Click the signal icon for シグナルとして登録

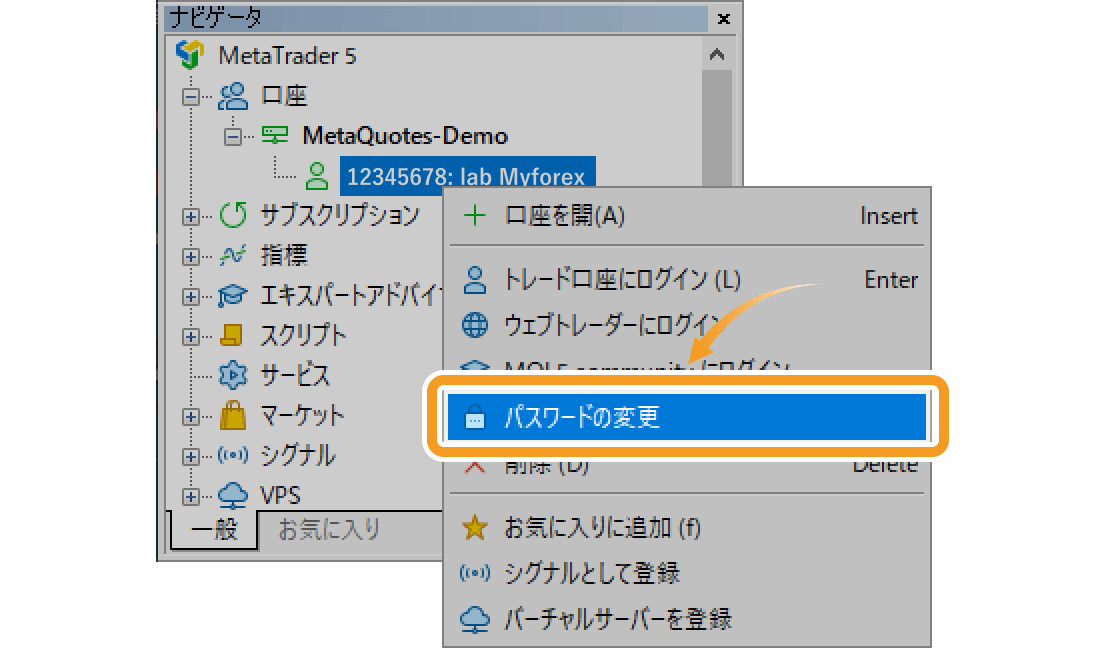click(x=475, y=573)
